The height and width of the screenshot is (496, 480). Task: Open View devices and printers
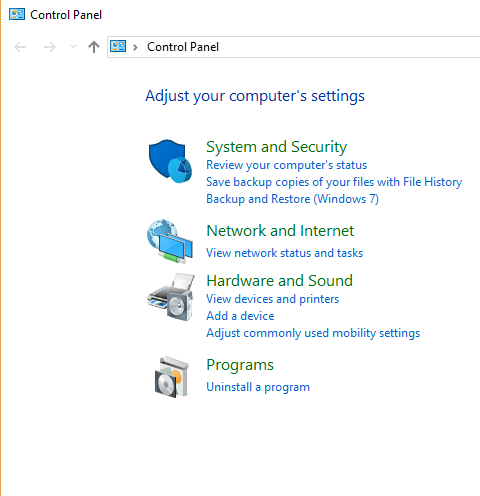click(272, 299)
